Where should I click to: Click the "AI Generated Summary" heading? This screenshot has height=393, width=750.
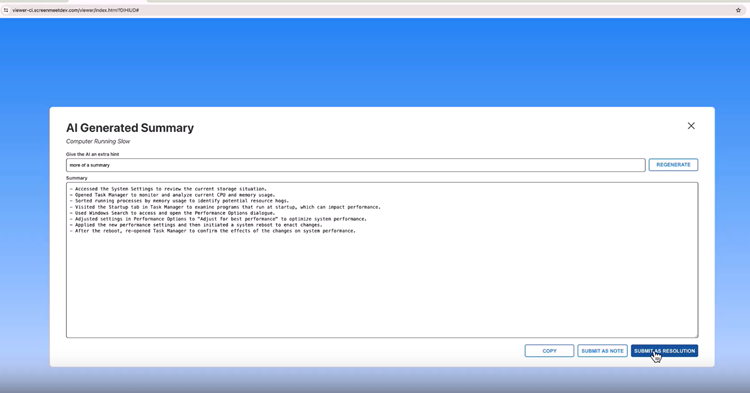(130, 128)
